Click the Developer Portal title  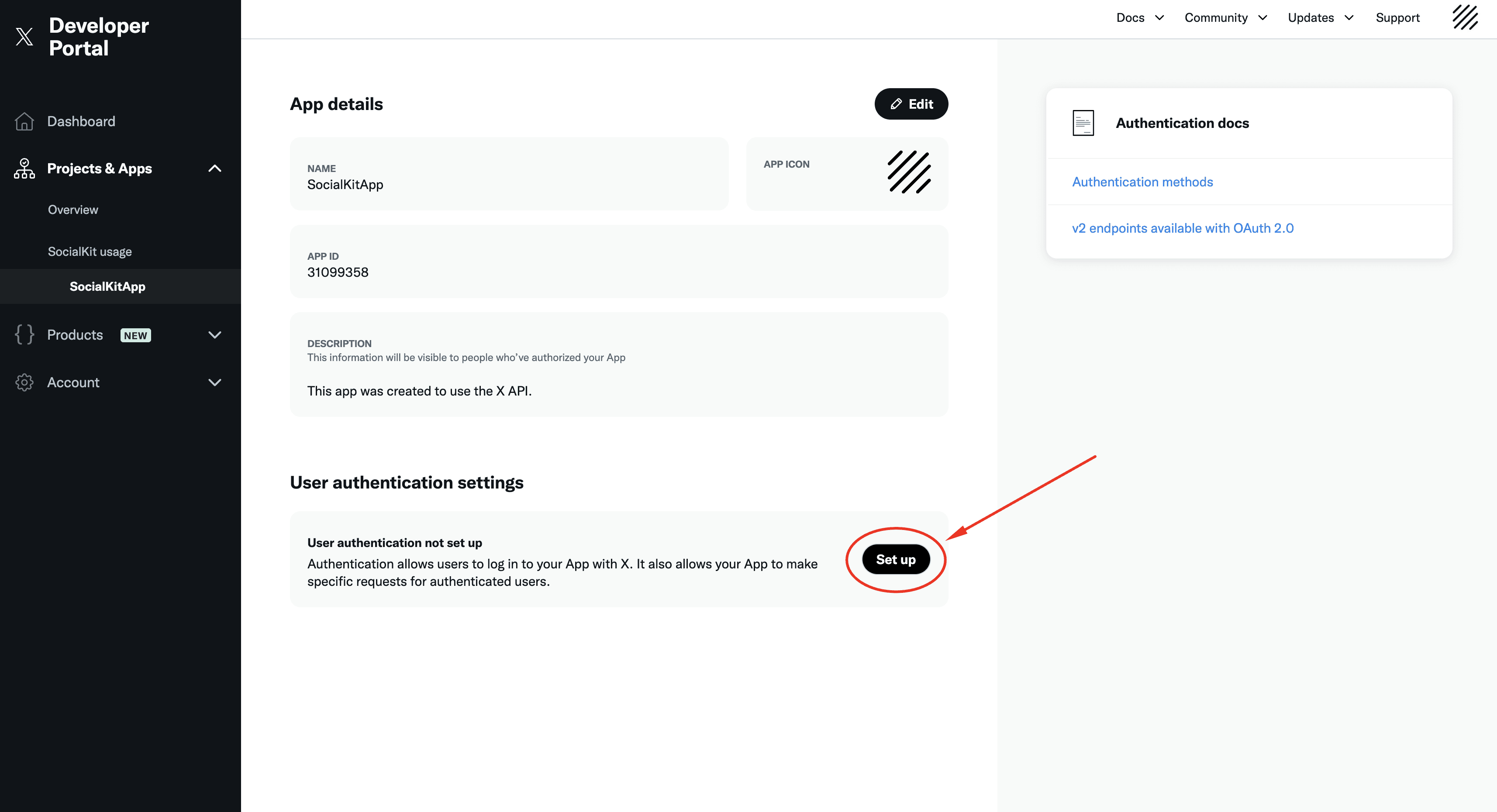click(99, 37)
